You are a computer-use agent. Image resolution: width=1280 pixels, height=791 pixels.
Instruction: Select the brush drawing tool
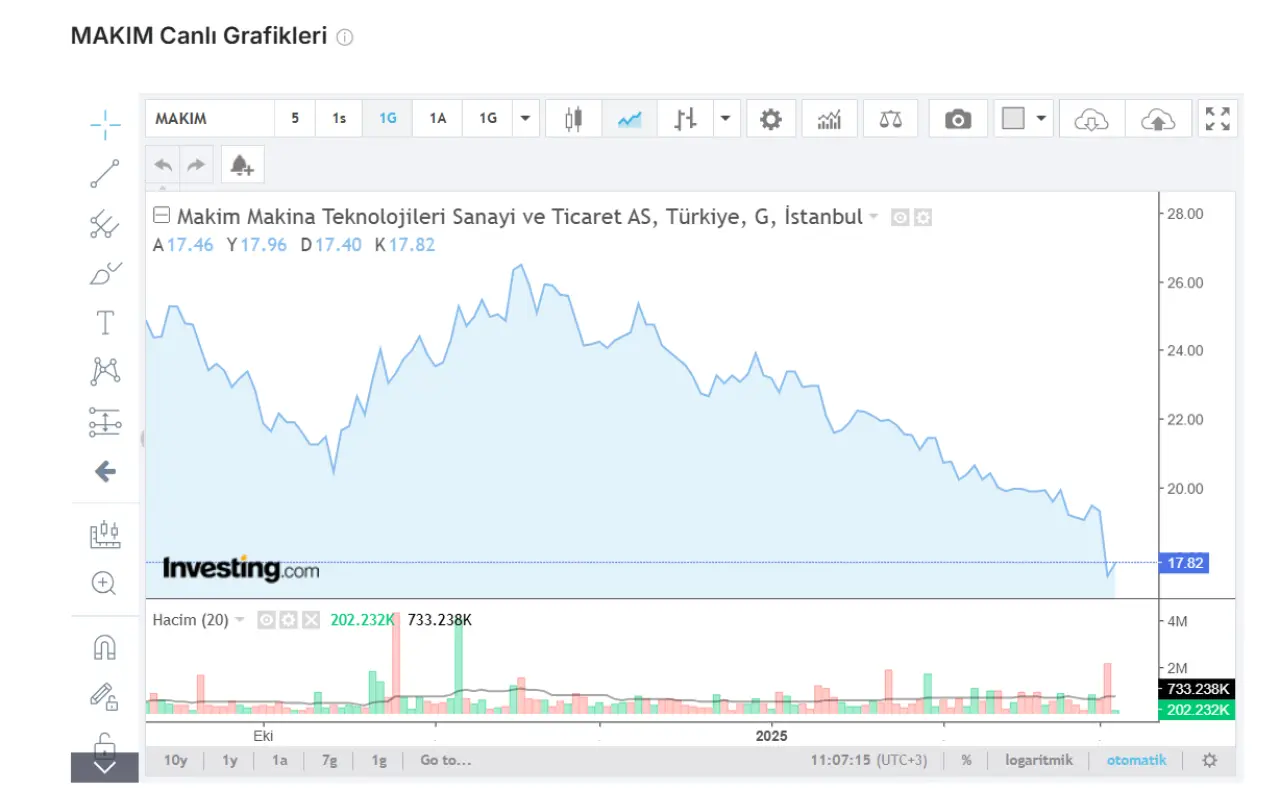pos(105,273)
